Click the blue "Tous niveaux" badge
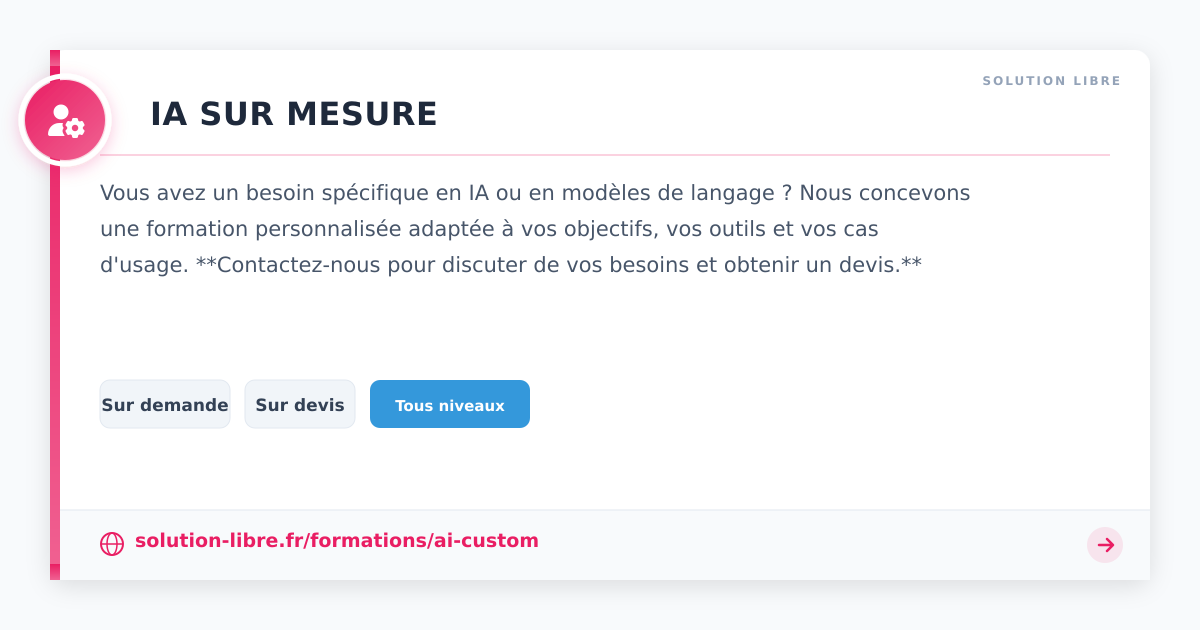Image resolution: width=1200 pixels, height=630 pixels. (x=450, y=405)
